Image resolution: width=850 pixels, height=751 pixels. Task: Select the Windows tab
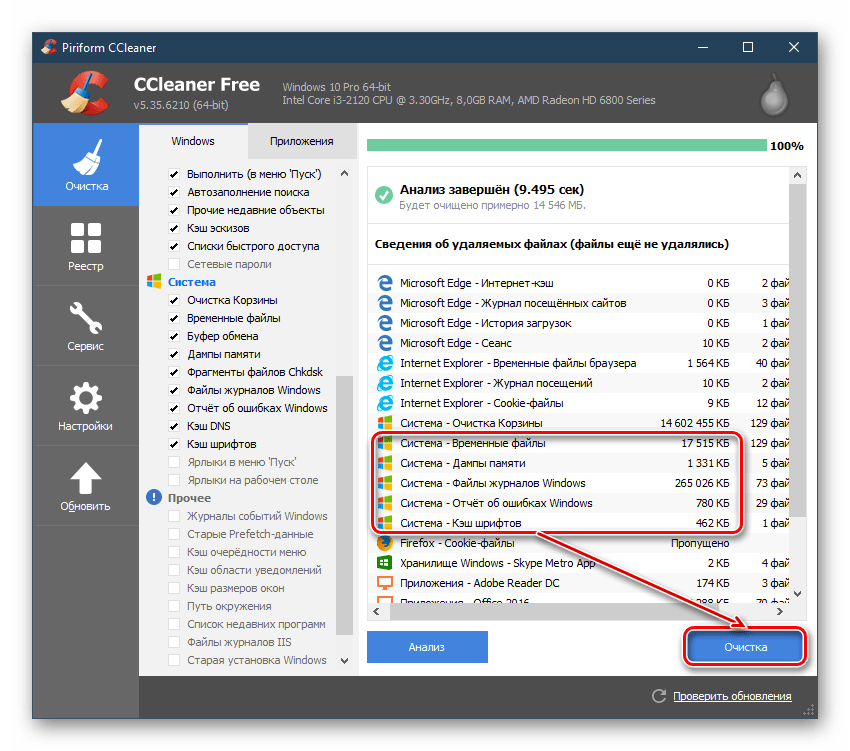192,141
